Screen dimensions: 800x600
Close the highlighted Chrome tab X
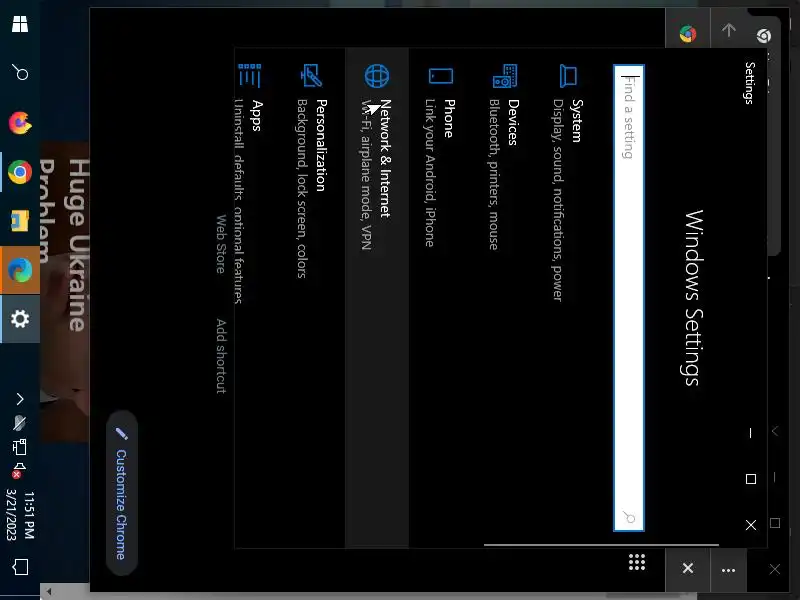pos(688,568)
